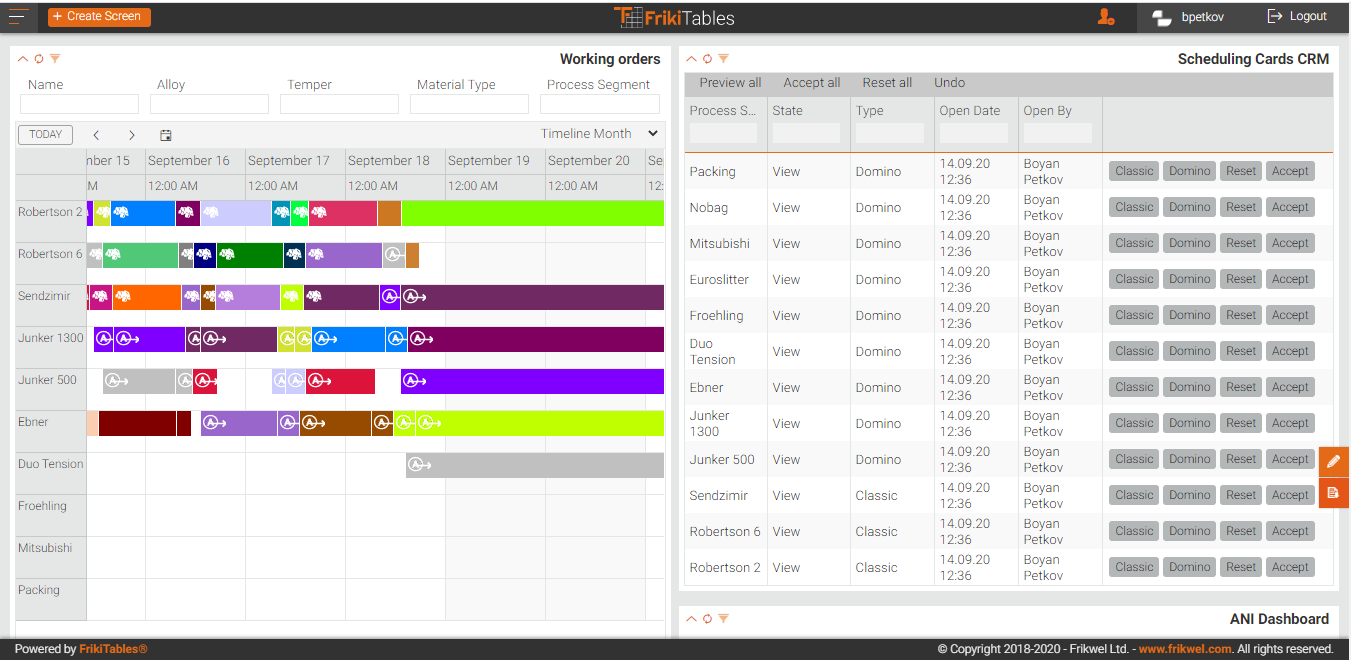Click the orange document side button

(1333, 493)
